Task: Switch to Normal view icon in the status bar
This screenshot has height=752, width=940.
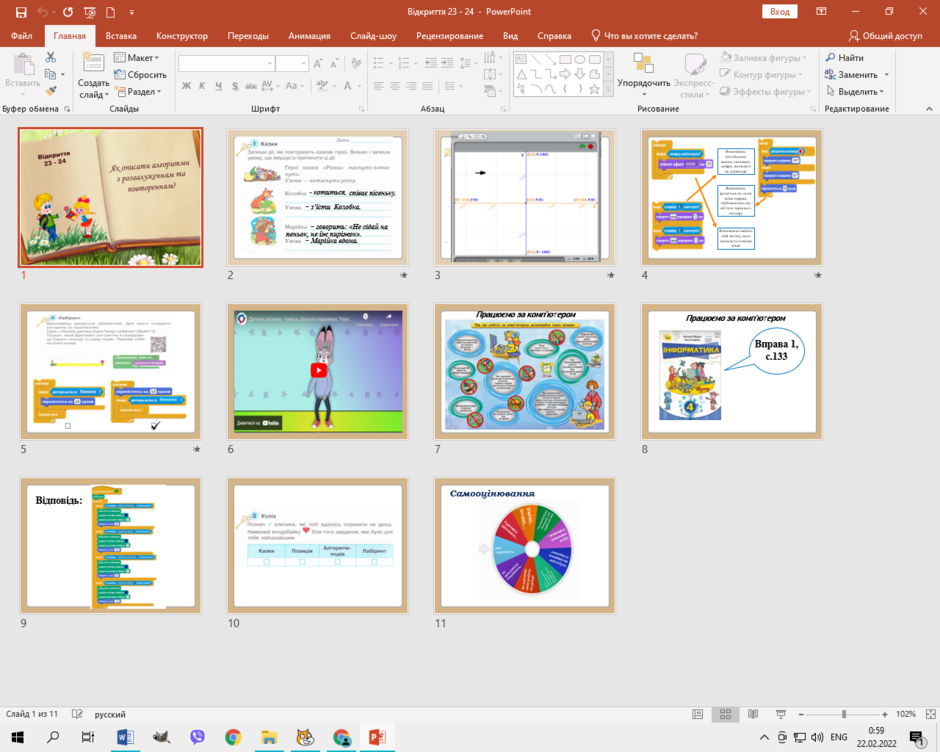Action: click(x=698, y=714)
